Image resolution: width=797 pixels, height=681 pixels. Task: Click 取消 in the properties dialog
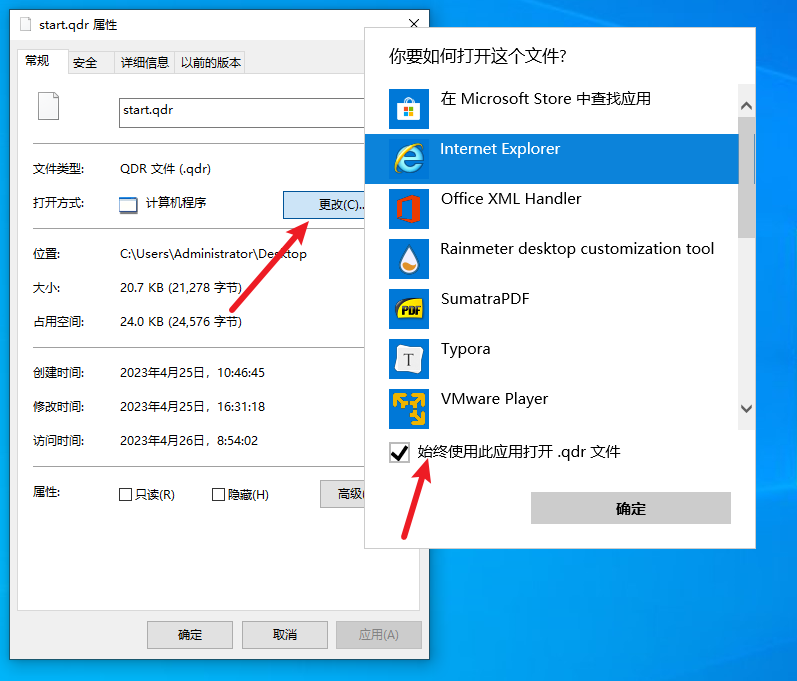[x=285, y=635]
